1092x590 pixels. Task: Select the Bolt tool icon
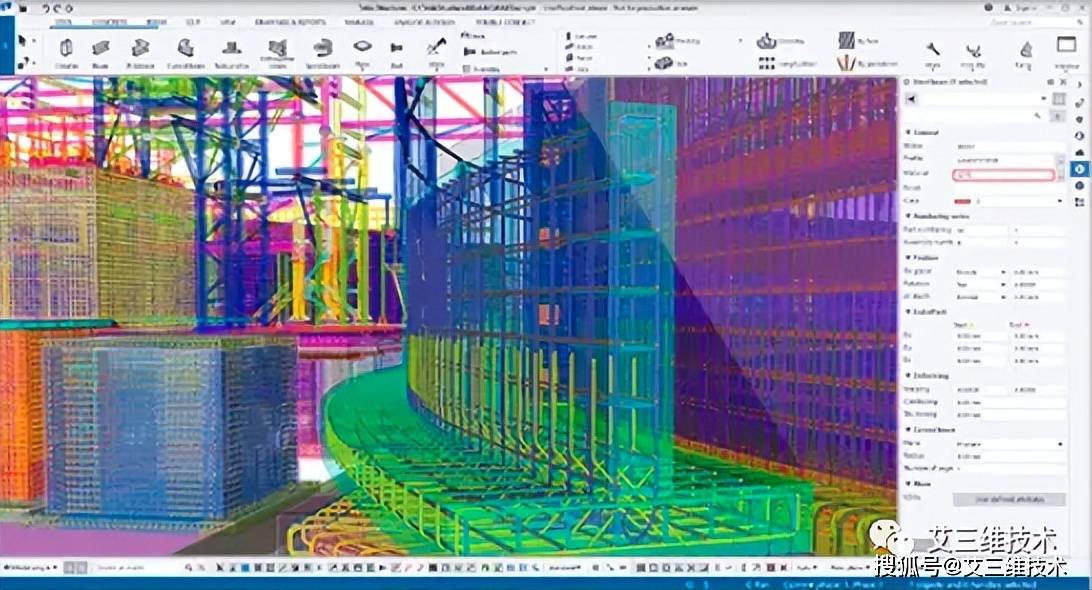tap(397, 51)
